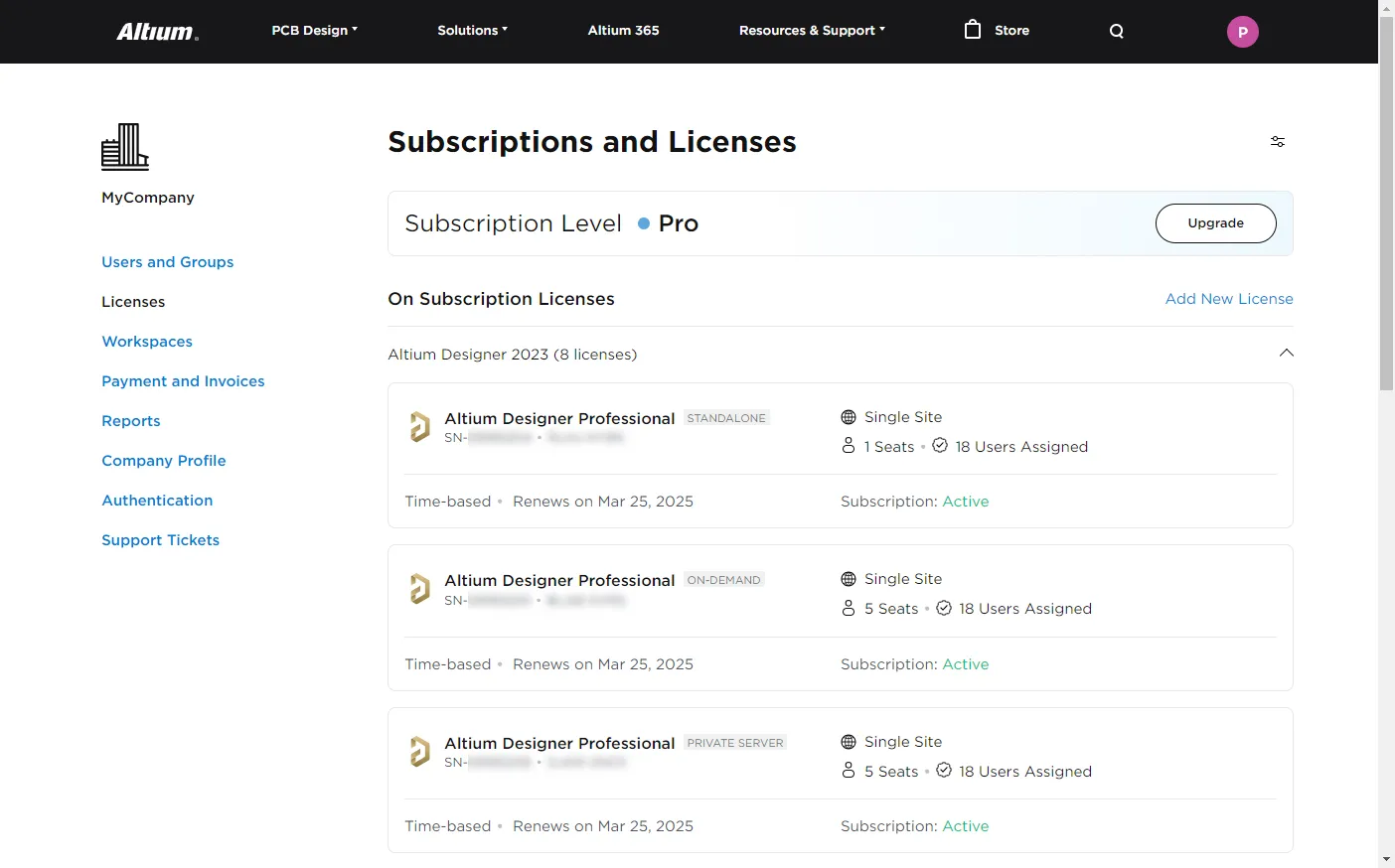1395x868 pixels.
Task: Open the Store shopping bag icon
Action: 973,29
